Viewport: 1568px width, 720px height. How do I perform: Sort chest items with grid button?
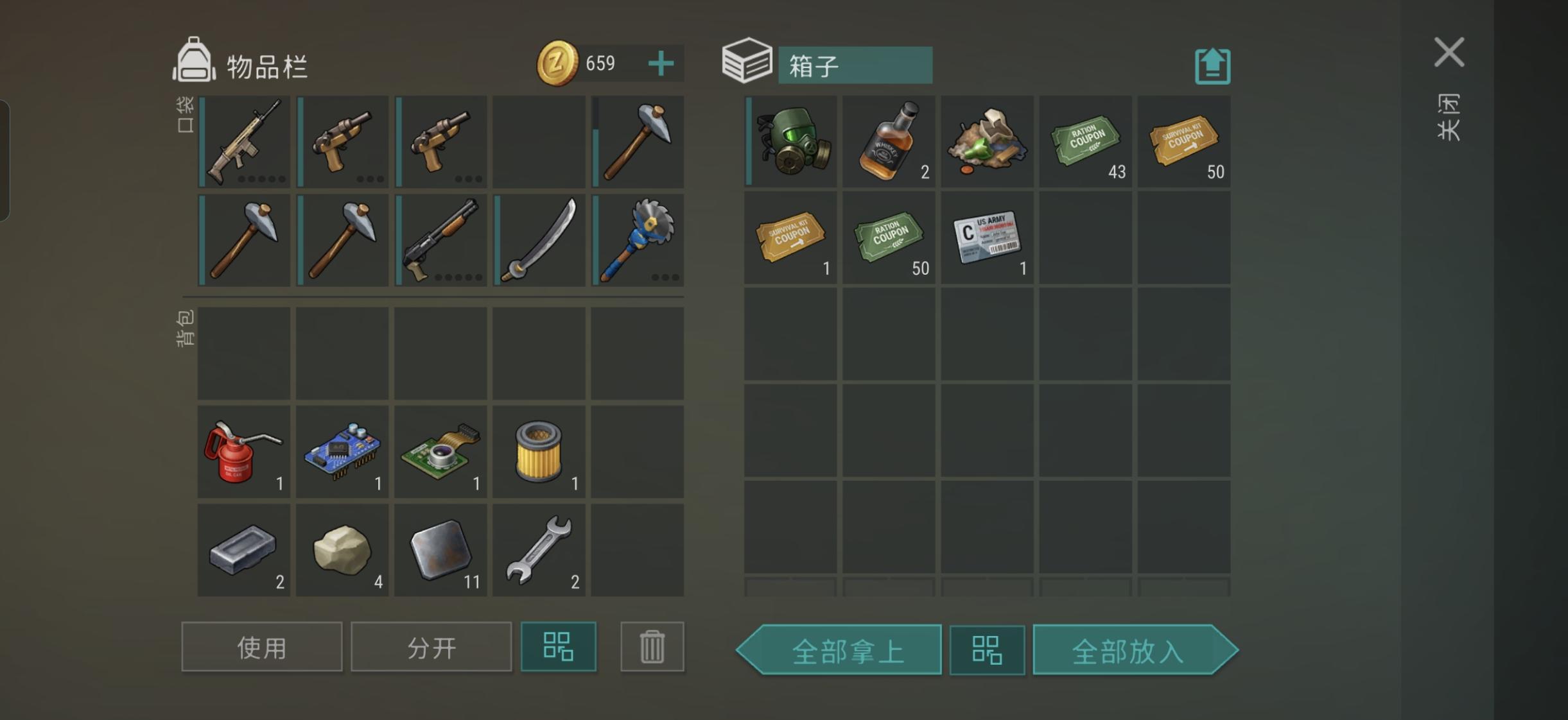point(987,650)
